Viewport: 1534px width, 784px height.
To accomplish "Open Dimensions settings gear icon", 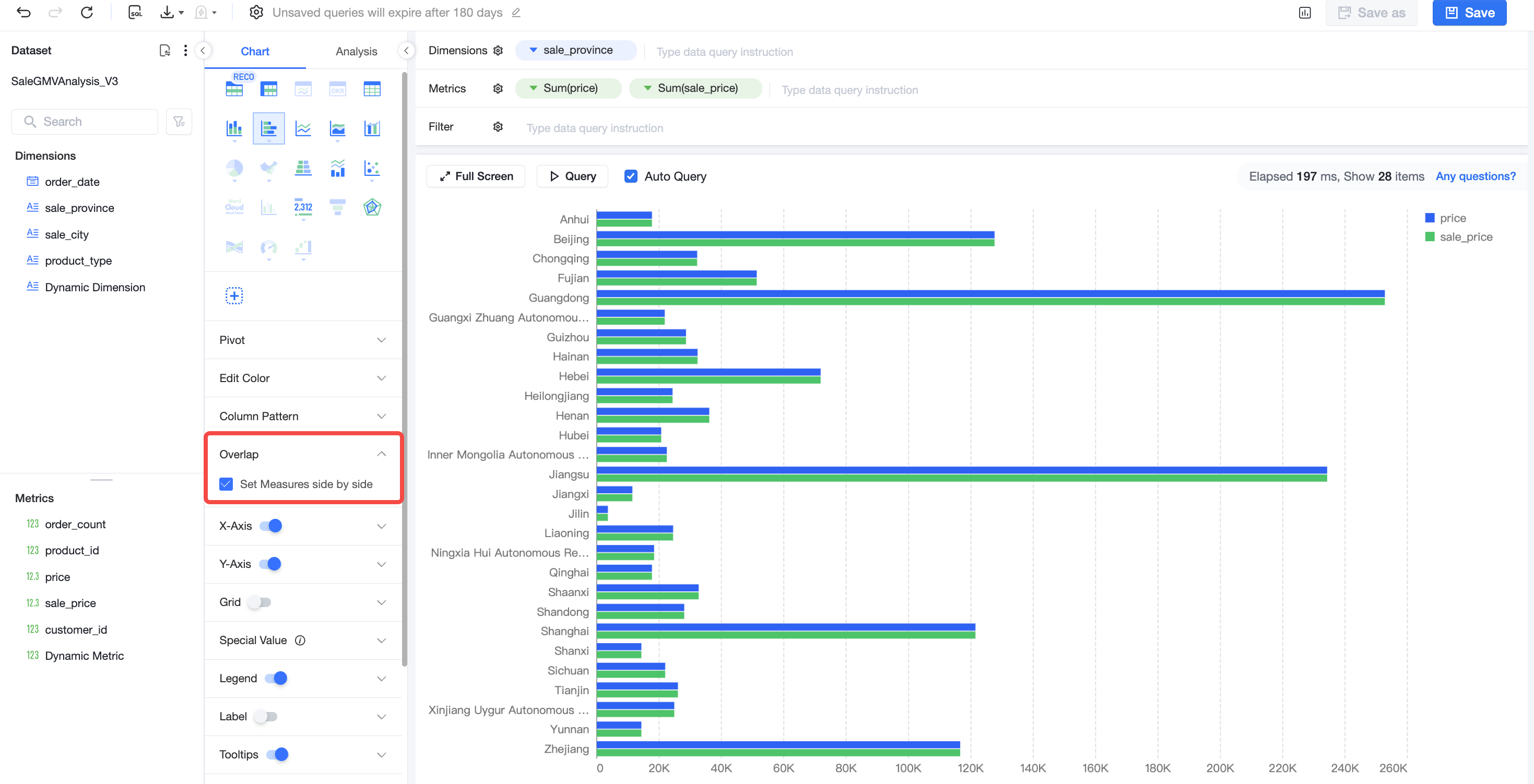I will (x=498, y=51).
